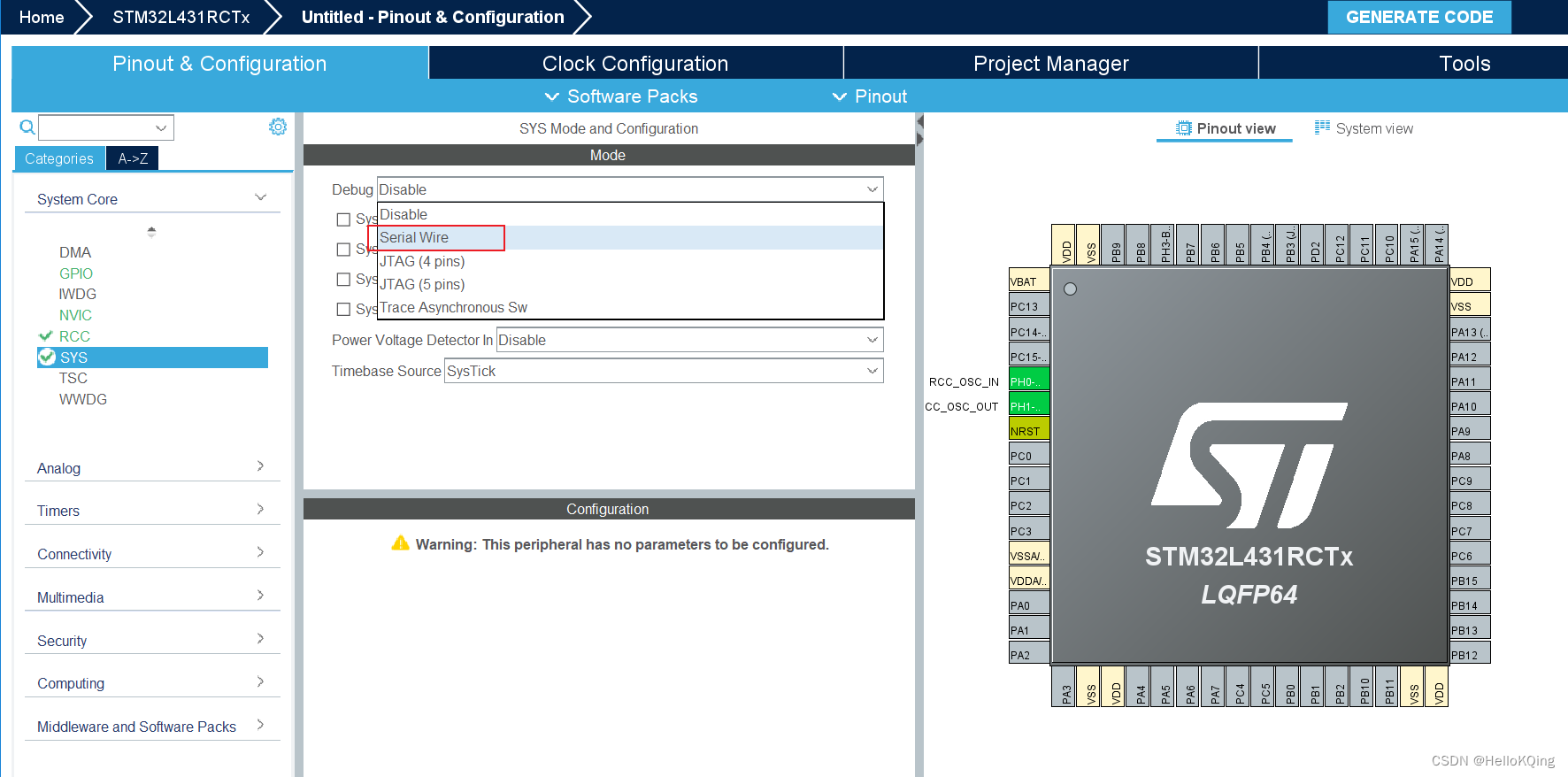Select DMA in System Core list

point(75,252)
